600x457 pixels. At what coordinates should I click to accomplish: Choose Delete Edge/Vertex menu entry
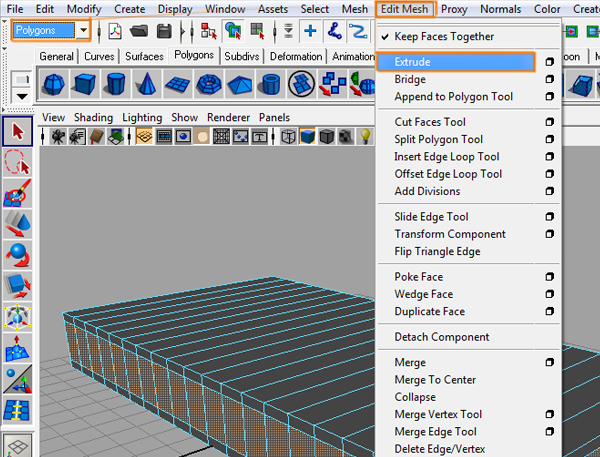tap(440, 449)
